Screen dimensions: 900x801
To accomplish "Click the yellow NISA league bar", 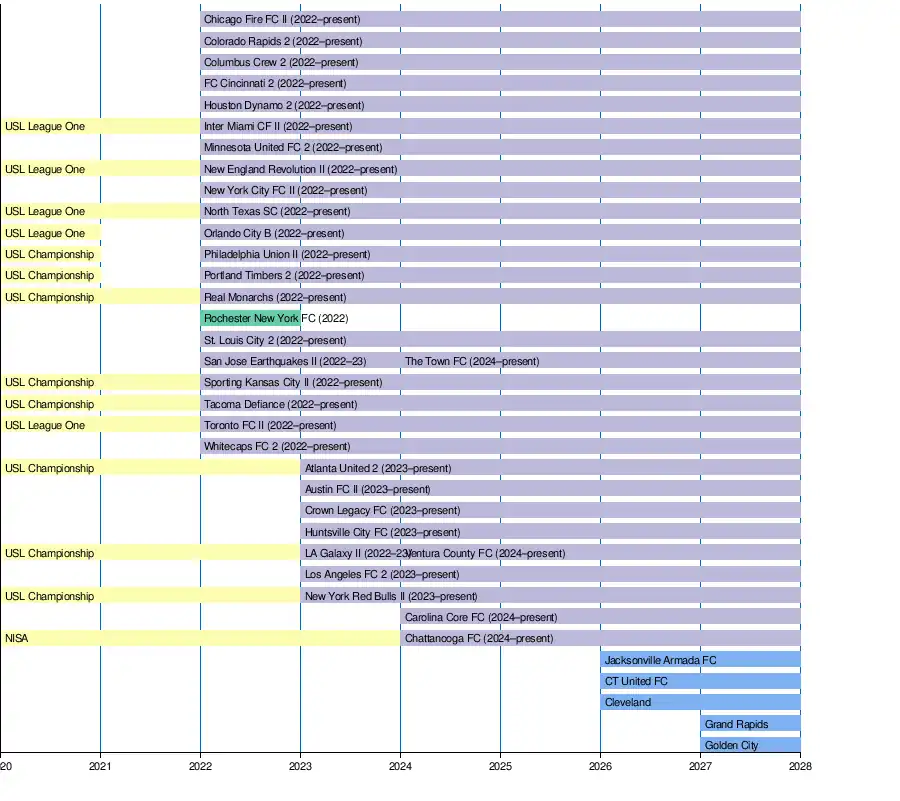I will pyautogui.click(x=200, y=639).
